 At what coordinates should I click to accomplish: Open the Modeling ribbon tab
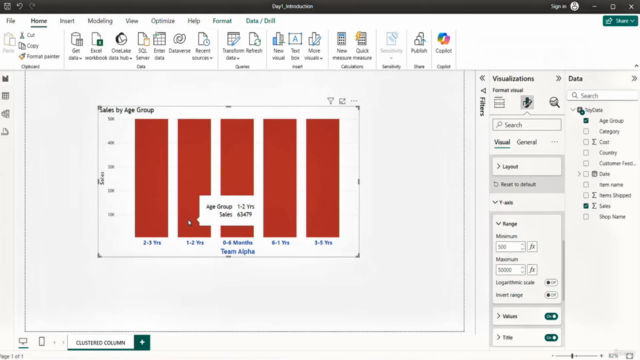pyautogui.click(x=100, y=21)
